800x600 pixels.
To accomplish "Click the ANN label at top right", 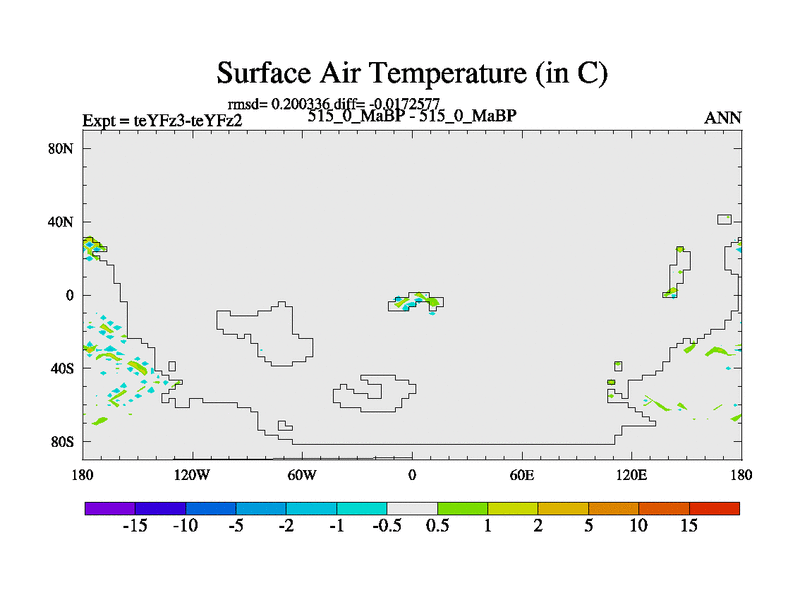I will point(723,118).
